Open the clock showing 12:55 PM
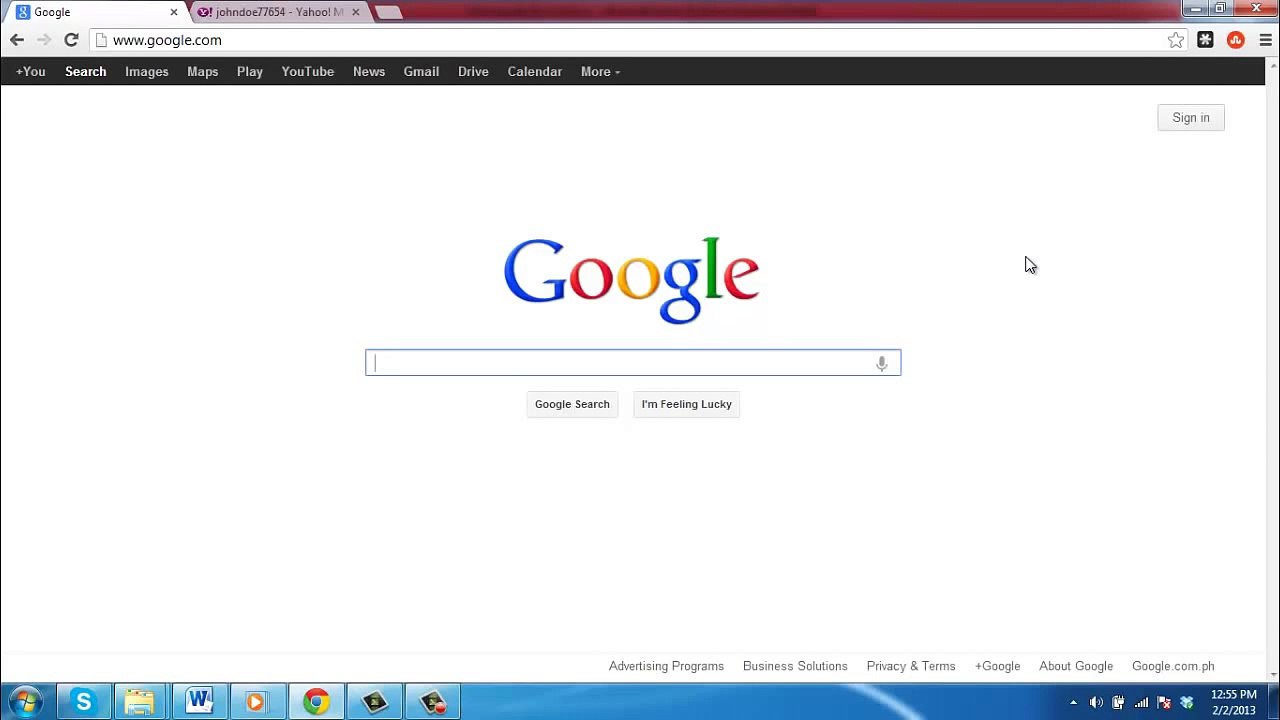The image size is (1280, 720). [1233, 702]
